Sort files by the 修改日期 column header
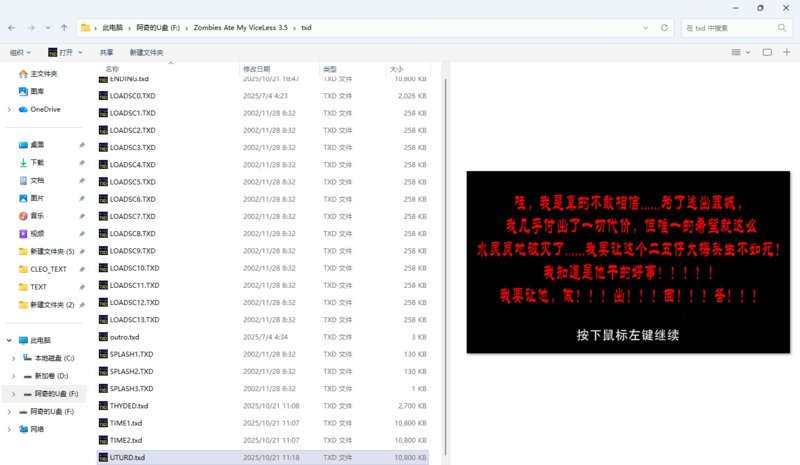Screen dimensions: 800x465 (x=257, y=69)
